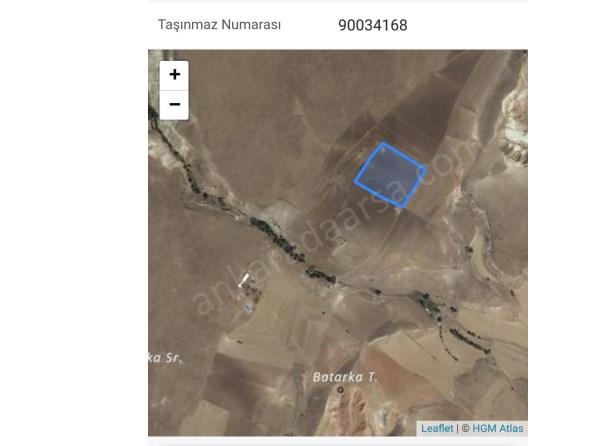Click the right corner of blue parcel

pyautogui.click(x=426, y=167)
